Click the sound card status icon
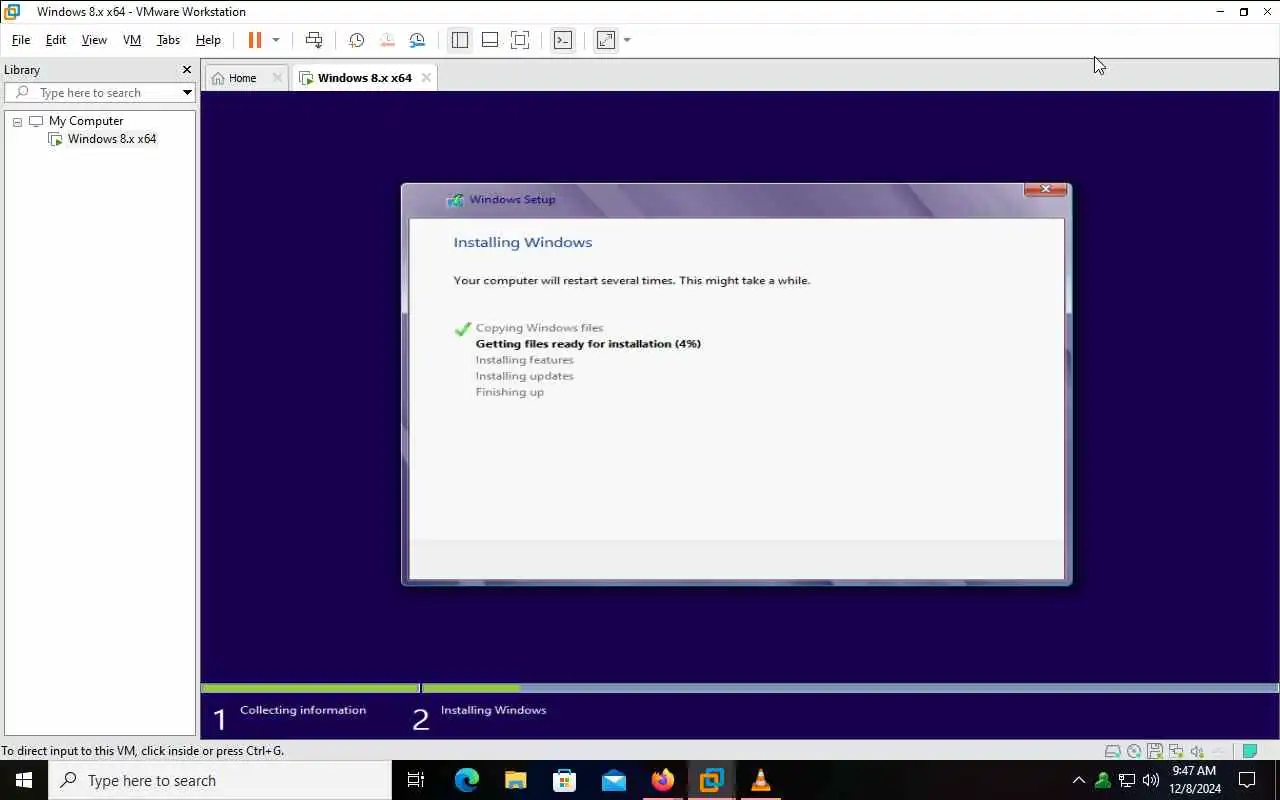The width and height of the screenshot is (1280, 800). [1197, 751]
